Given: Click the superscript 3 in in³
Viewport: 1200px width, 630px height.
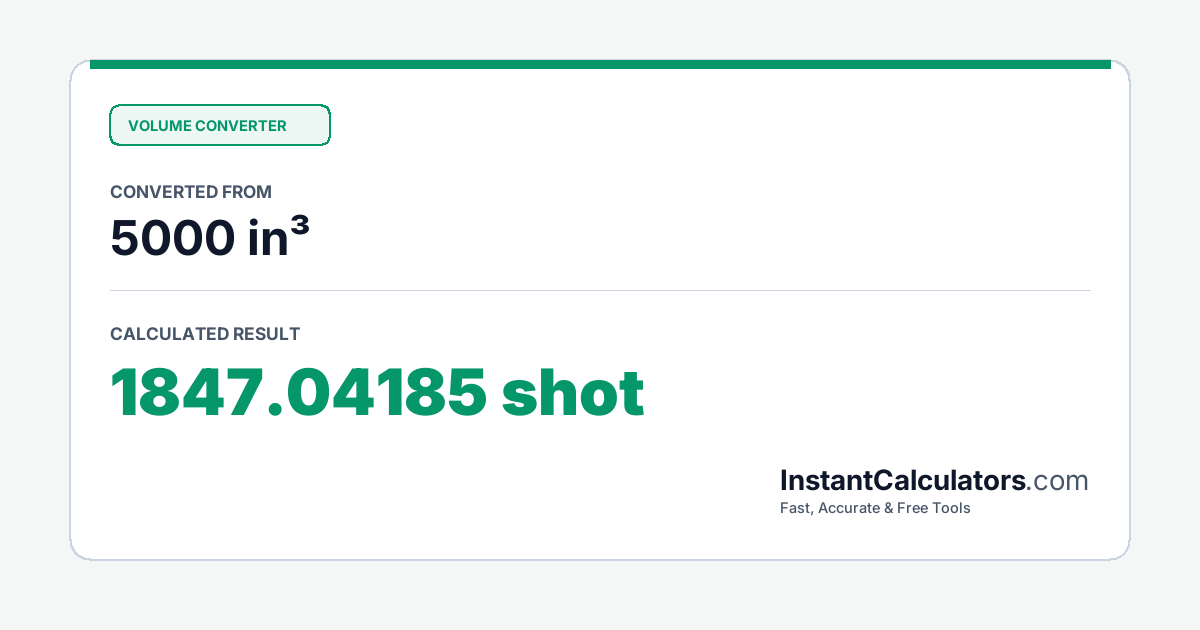Looking at the screenshot, I should click(299, 228).
